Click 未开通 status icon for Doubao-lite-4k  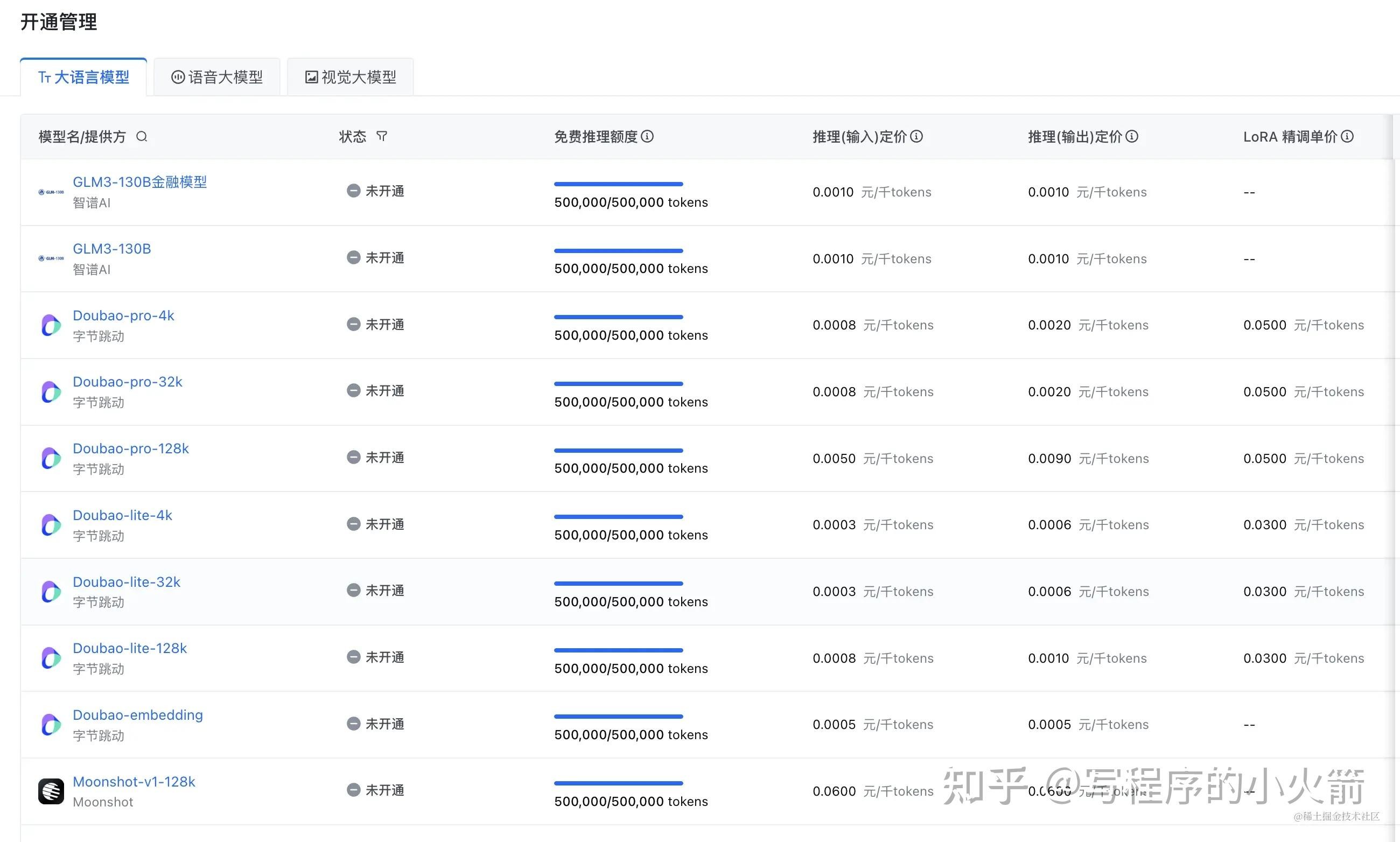tap(354, 524)
